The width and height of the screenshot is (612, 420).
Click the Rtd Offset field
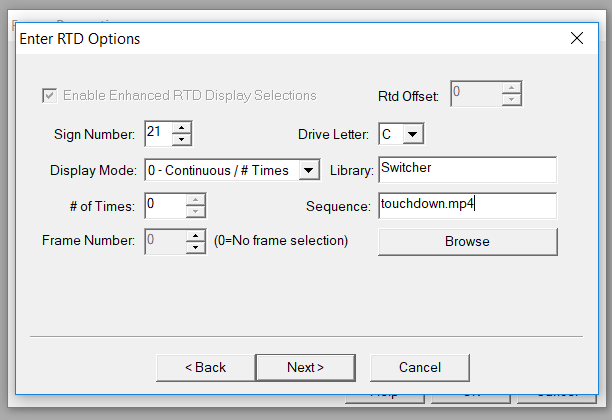click(x=476, y=94)
